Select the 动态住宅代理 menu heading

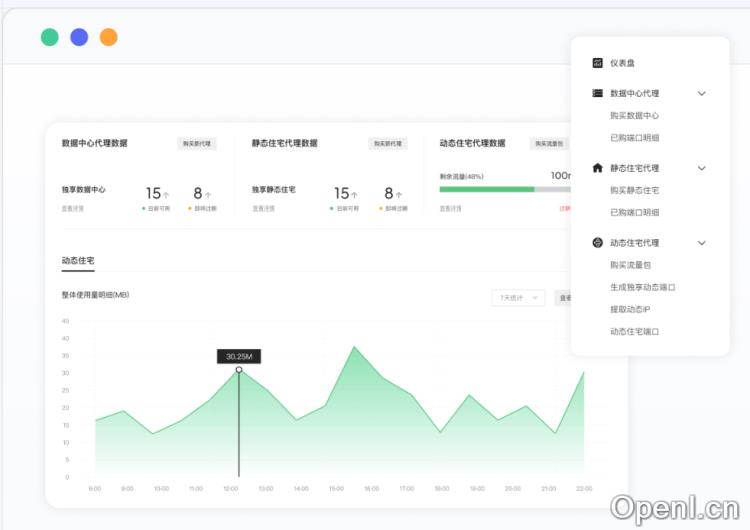[x=634, y=243]
